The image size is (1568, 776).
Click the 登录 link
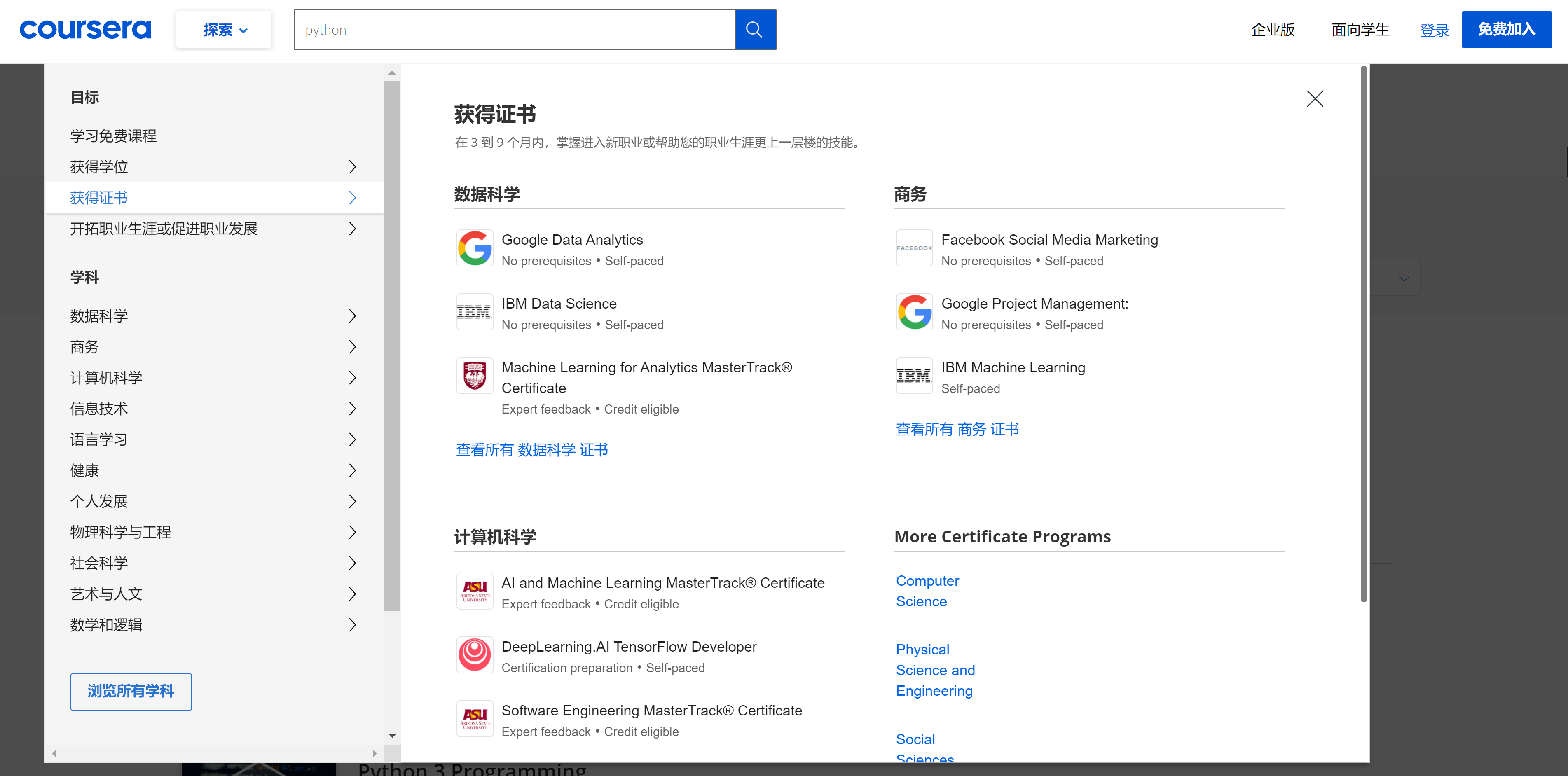[1434, 30]
